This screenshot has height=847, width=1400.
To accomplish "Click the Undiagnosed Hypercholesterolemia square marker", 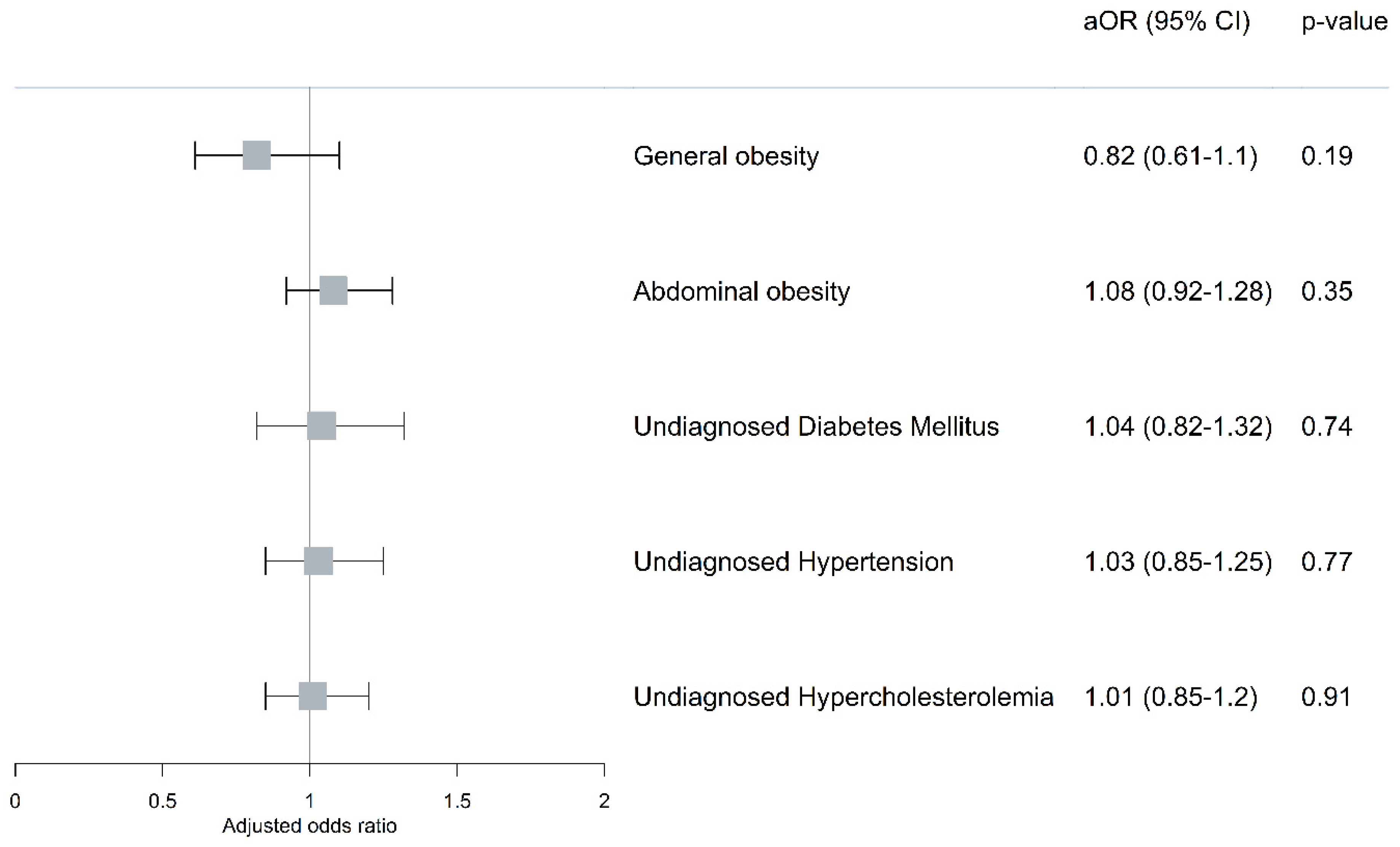I will tap(312, 696).
